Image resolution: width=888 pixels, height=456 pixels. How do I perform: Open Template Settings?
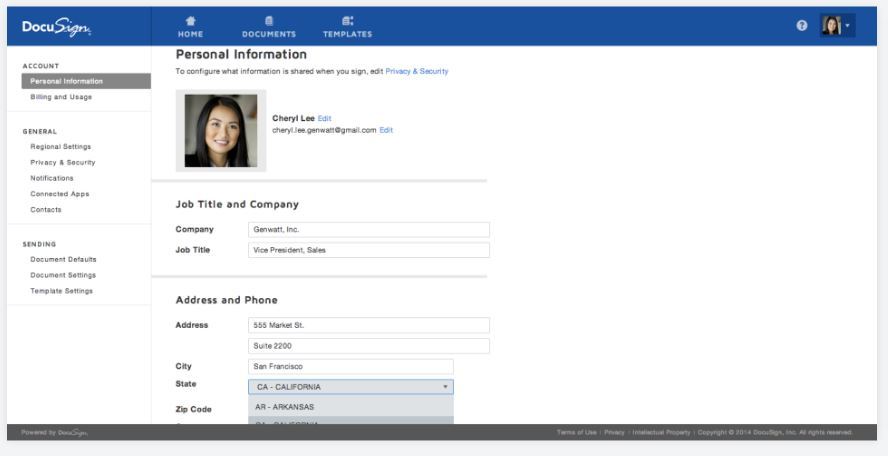[x=62, y=291]
